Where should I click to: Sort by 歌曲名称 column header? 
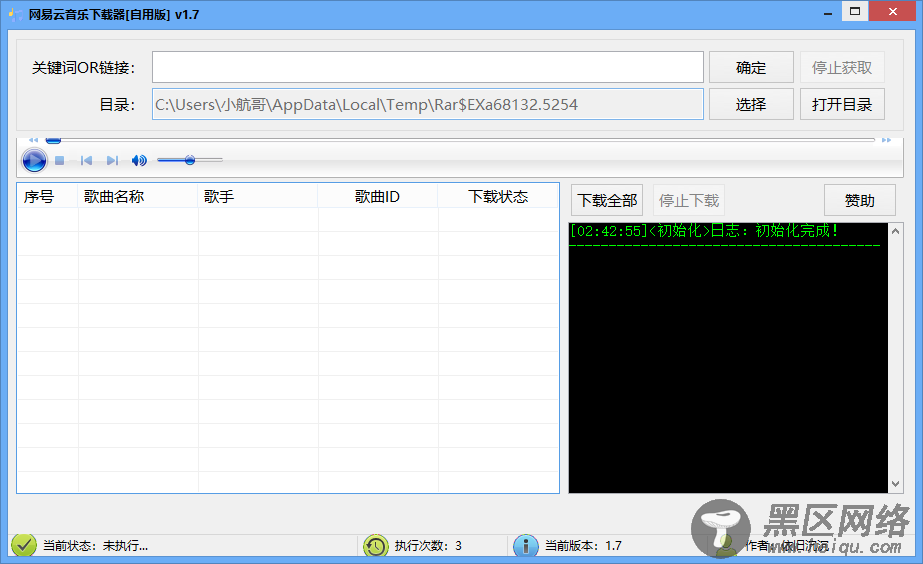(138, 196)
